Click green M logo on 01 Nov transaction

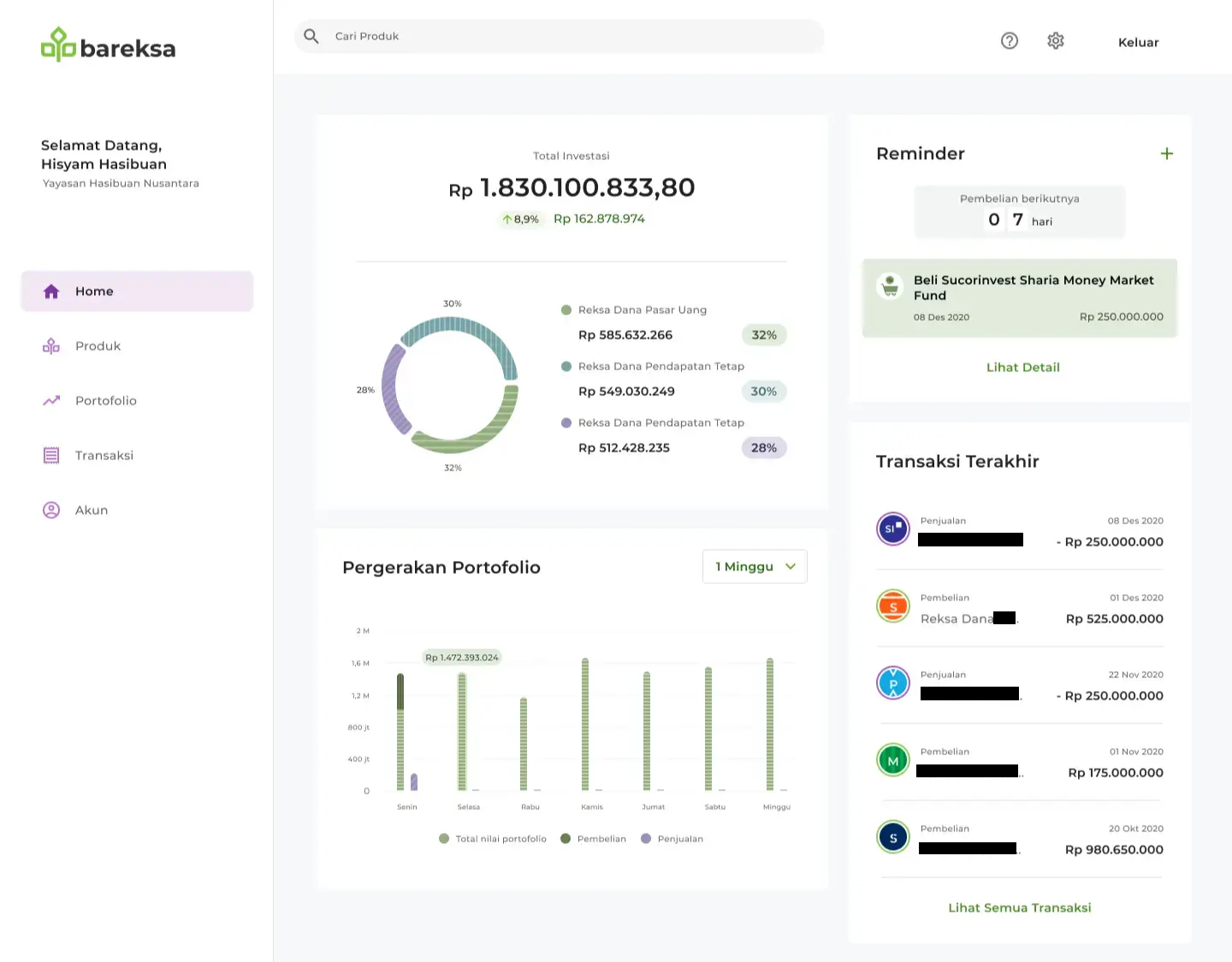coord(893,760)
